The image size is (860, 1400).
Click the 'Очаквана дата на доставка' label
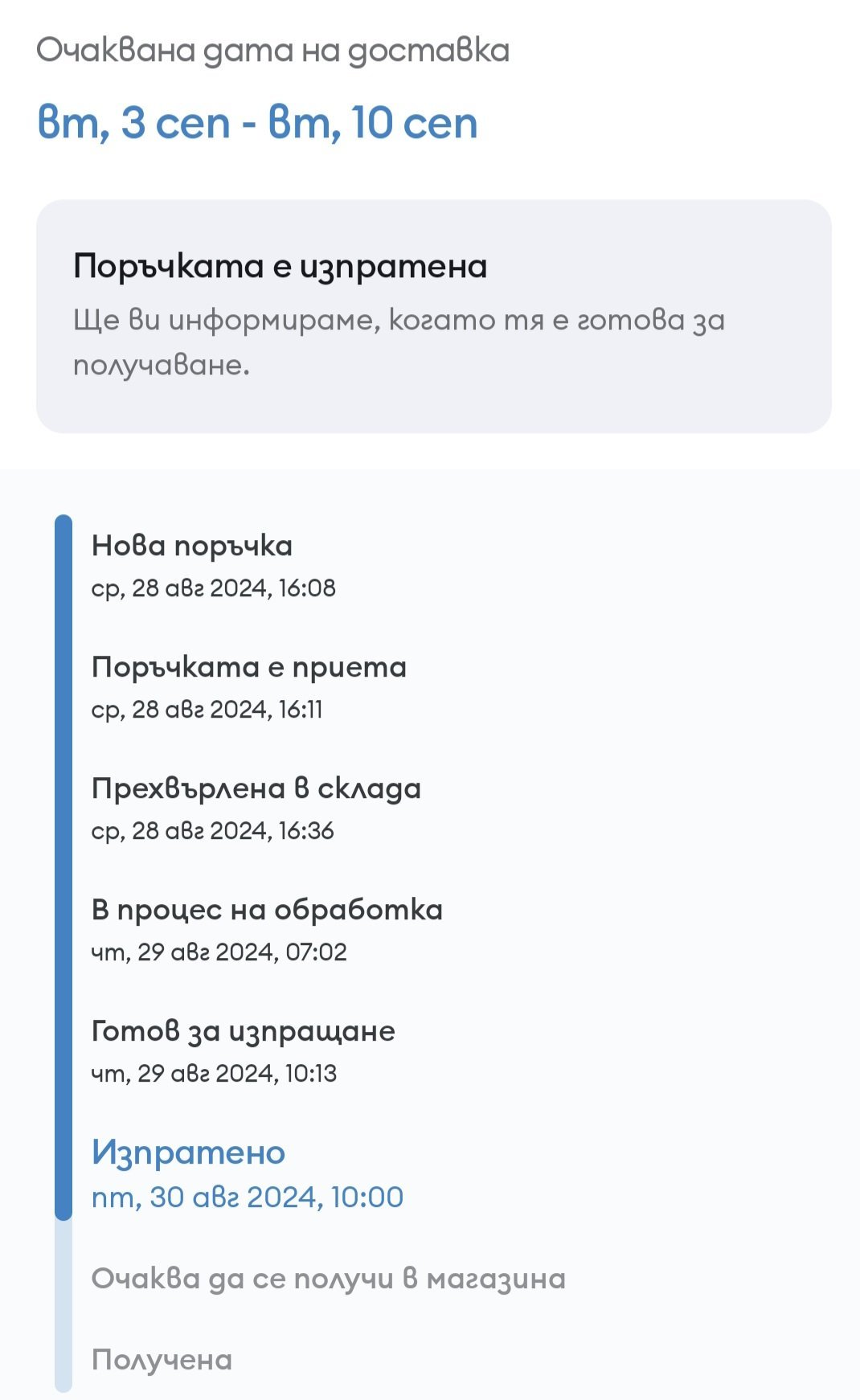[x=272, y=51]
